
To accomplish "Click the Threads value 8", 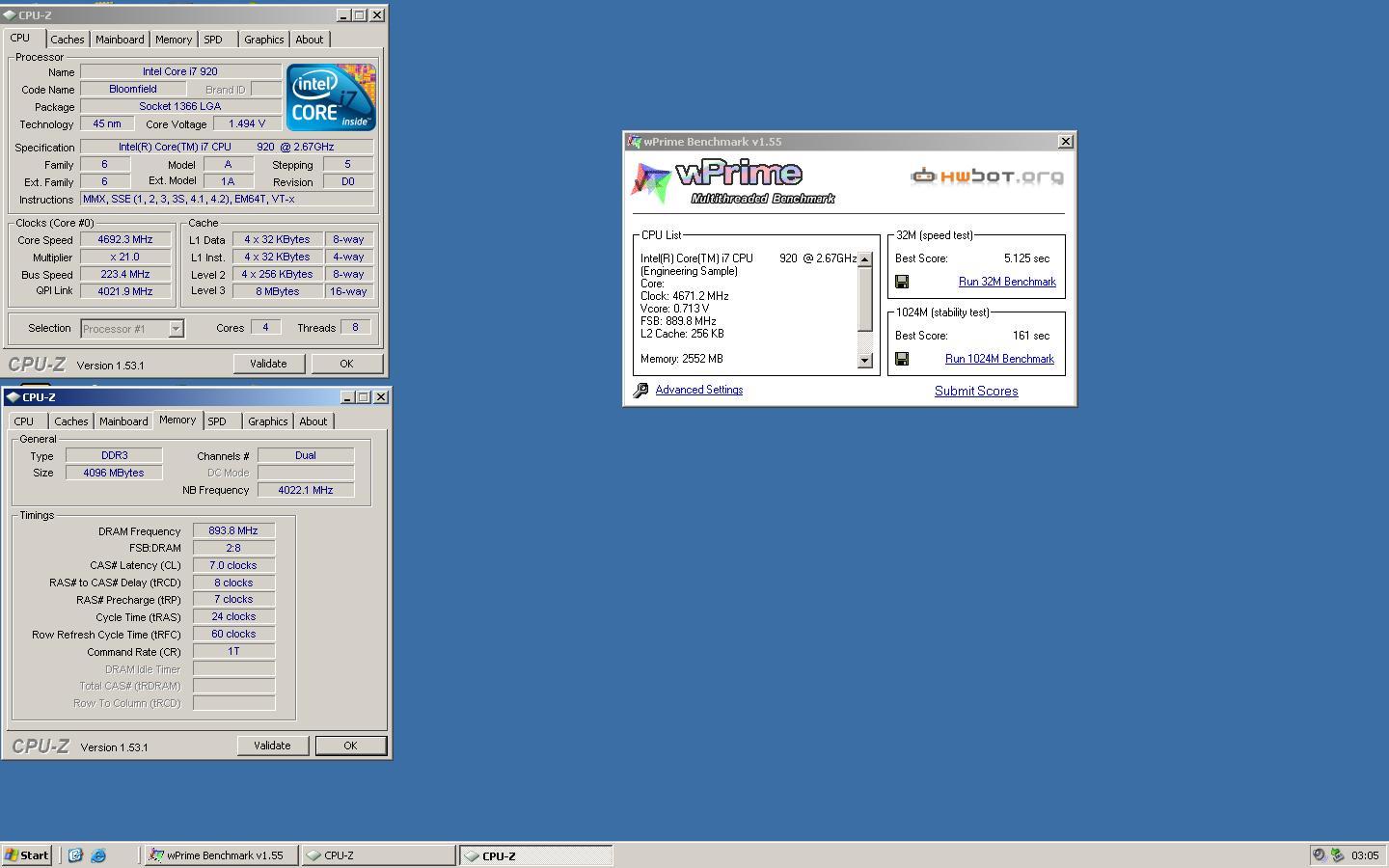I will coord(355,328).
